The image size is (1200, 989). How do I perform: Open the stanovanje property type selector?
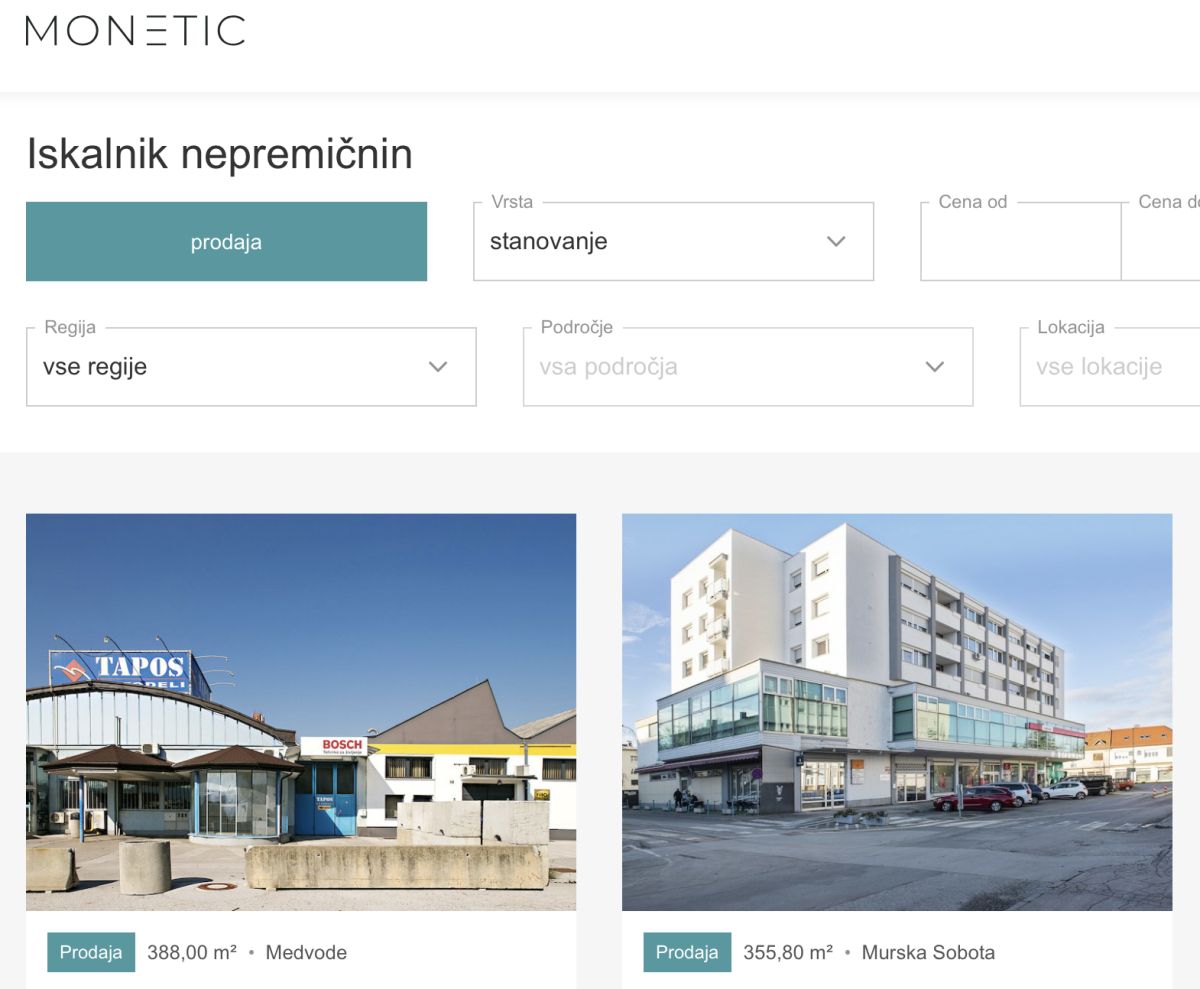pyautogui.click(x=673, y=242)
